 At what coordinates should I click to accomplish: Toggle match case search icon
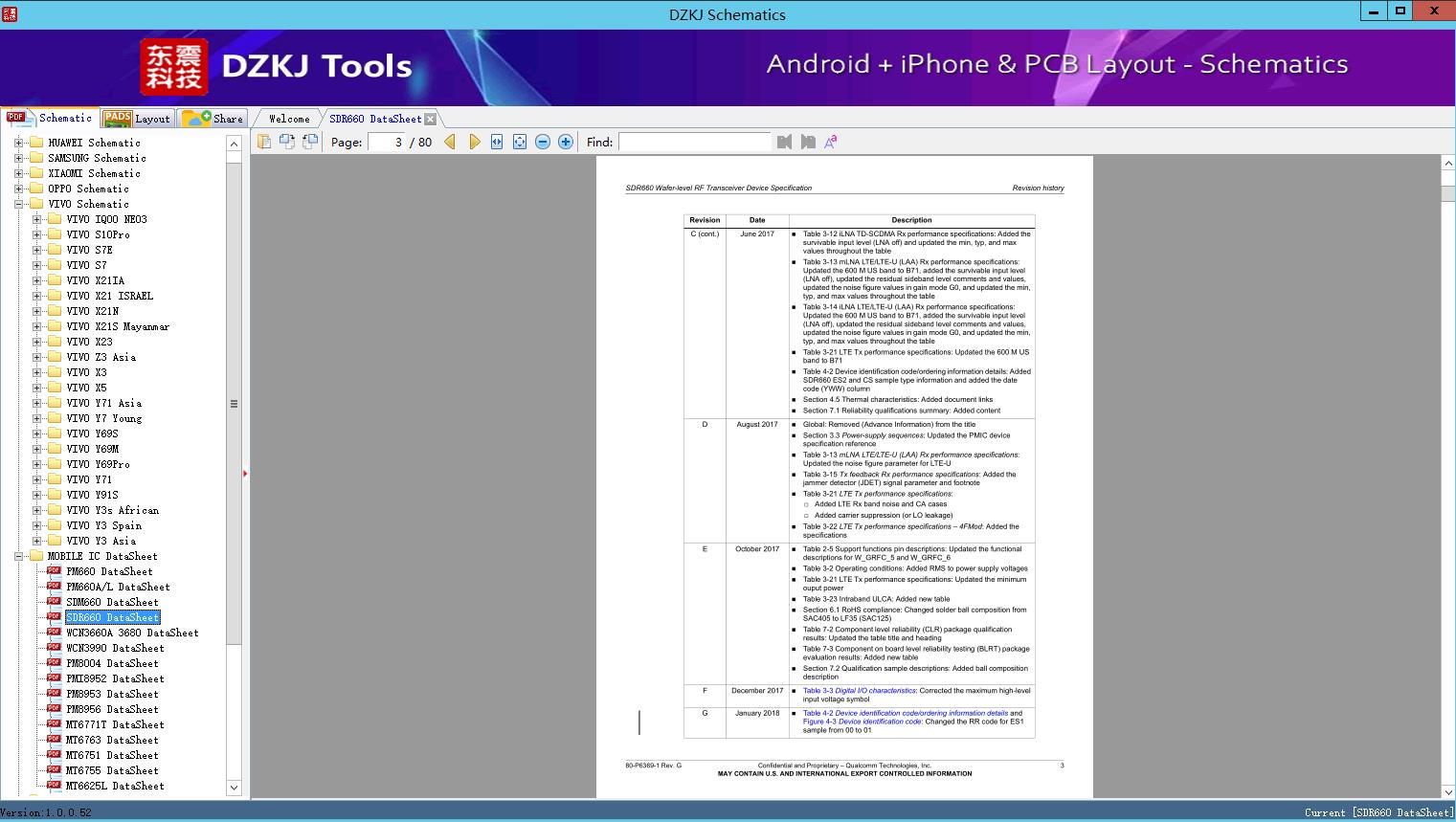[x=831, y=143]
